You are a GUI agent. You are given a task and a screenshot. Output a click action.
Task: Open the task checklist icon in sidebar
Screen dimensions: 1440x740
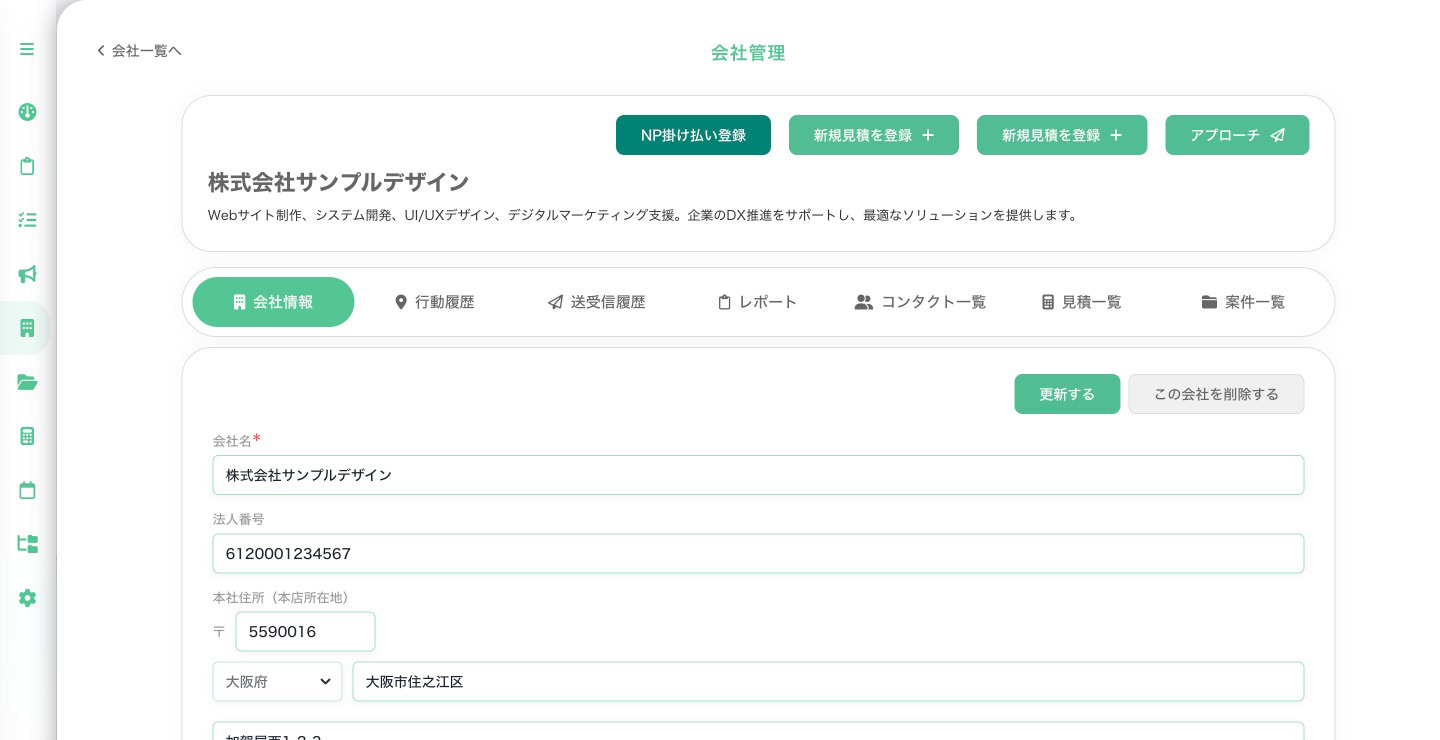coord(27,220)
